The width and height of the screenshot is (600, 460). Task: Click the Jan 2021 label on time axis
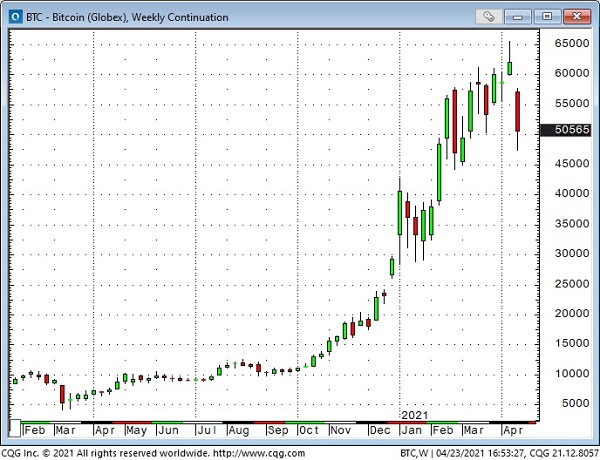(411, 431)
